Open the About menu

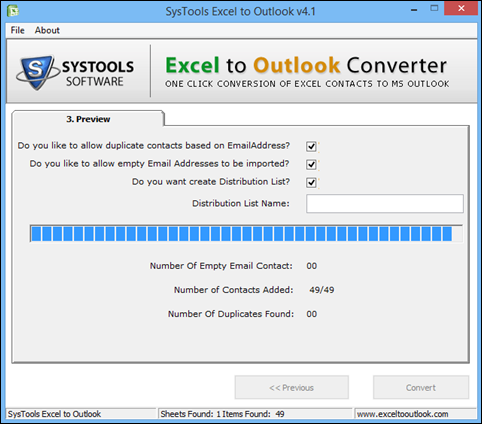(47, 30)
